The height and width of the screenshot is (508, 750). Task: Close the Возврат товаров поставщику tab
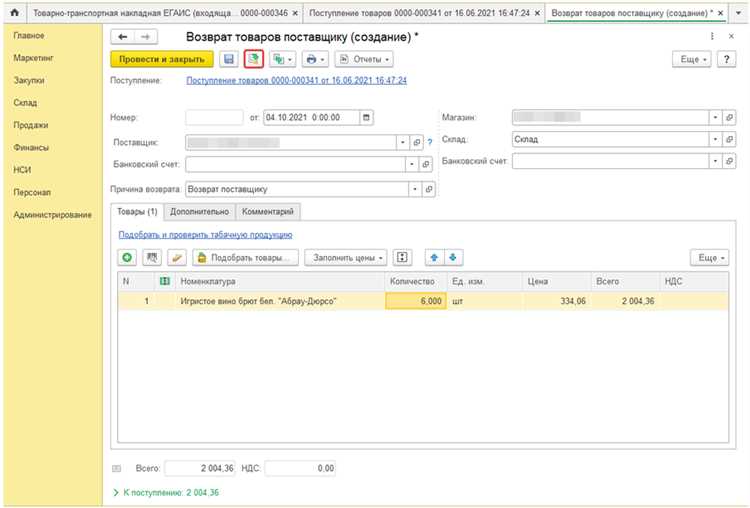pyautogui.click(x=720, y=13)
